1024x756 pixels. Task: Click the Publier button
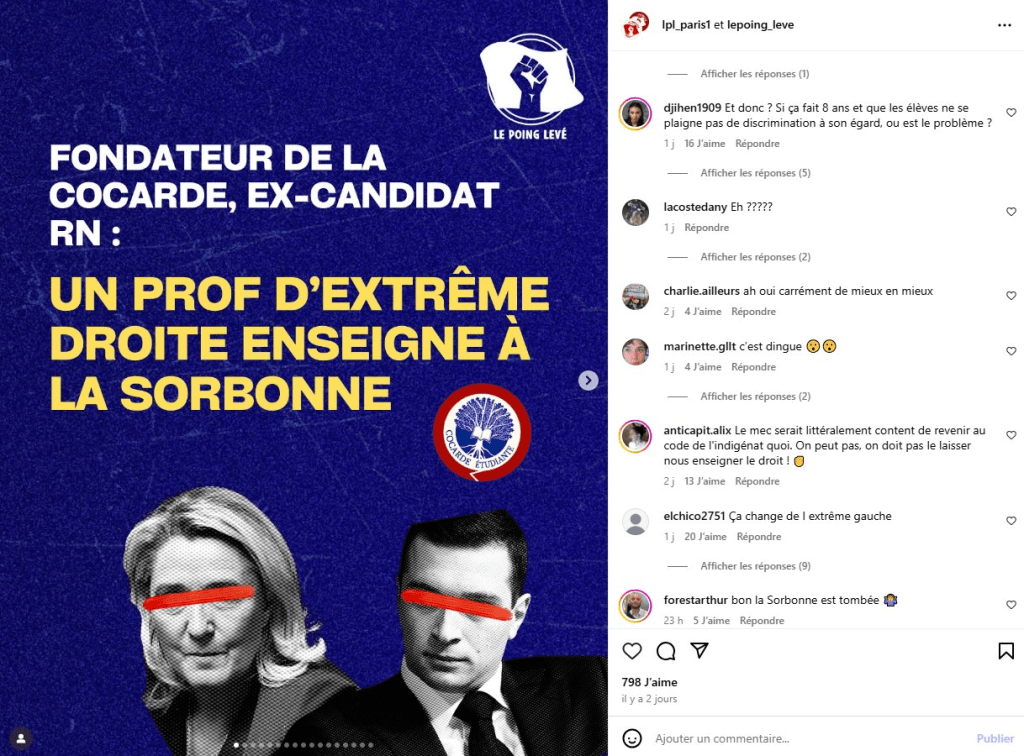click(x=995, y=738)
